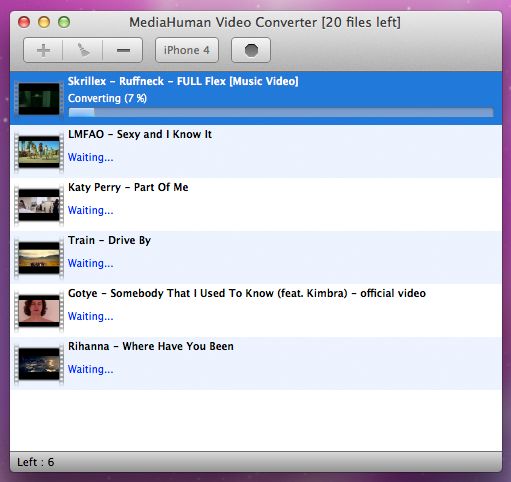Screen dimensions: 511x482
Task: Select the Train Drive By thumbnail
Action: 39,258
